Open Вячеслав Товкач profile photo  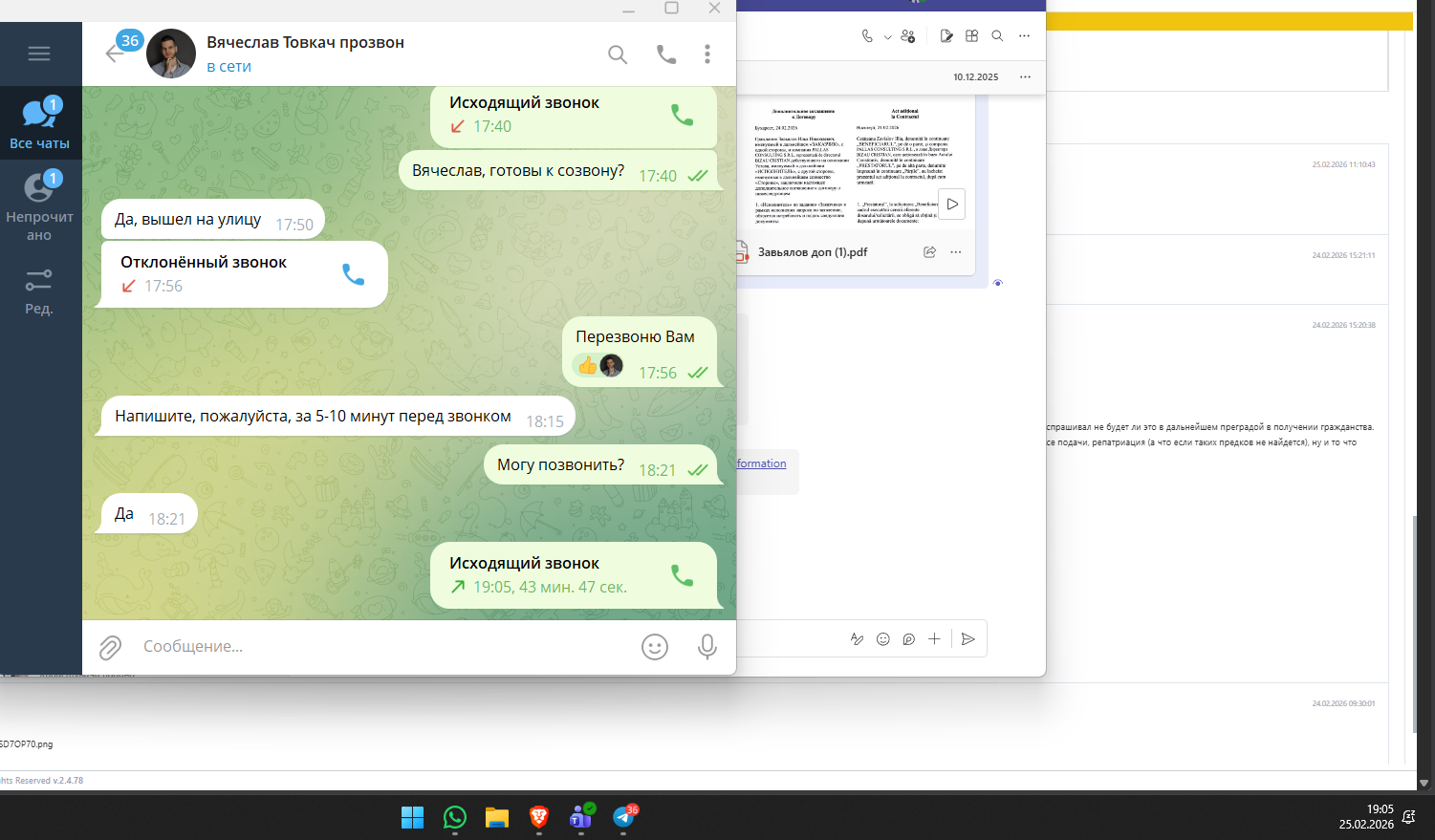click(x=171, y=54)
